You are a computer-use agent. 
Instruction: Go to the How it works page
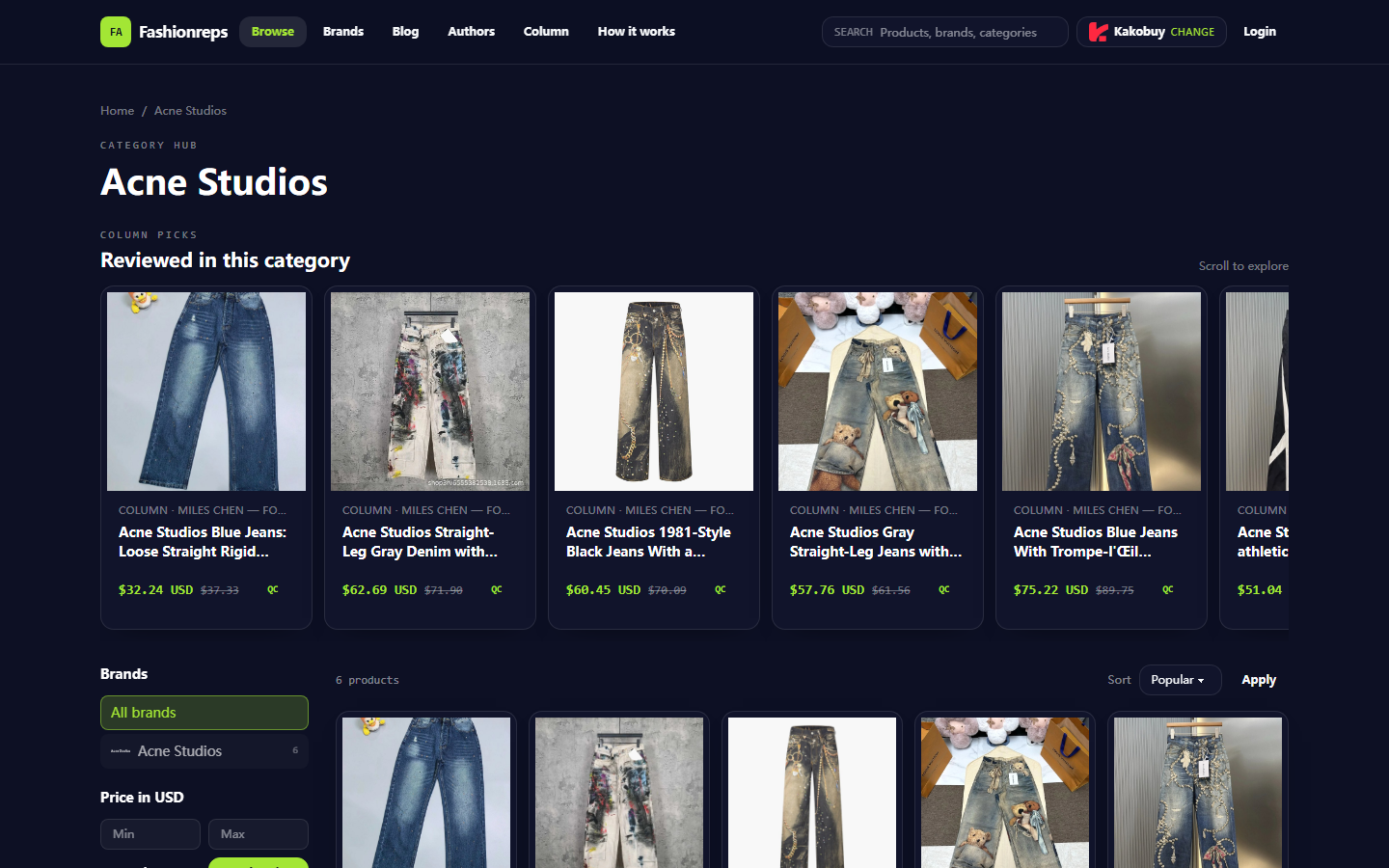click(x=636, y=32)
